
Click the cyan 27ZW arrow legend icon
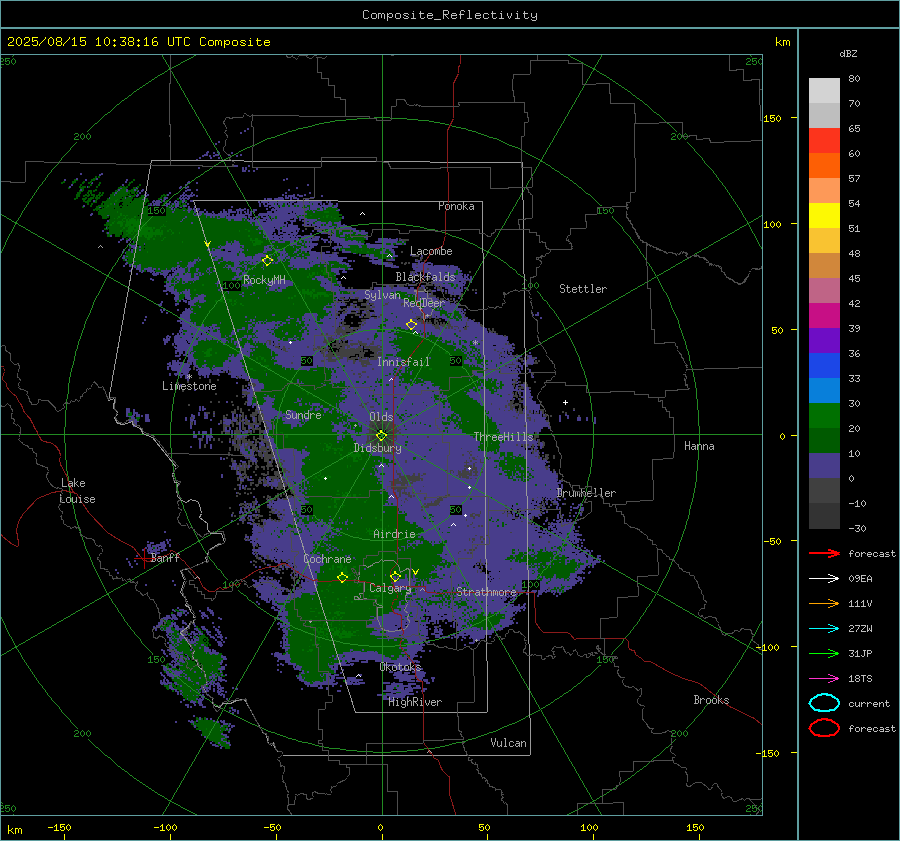tap(824, 629)
